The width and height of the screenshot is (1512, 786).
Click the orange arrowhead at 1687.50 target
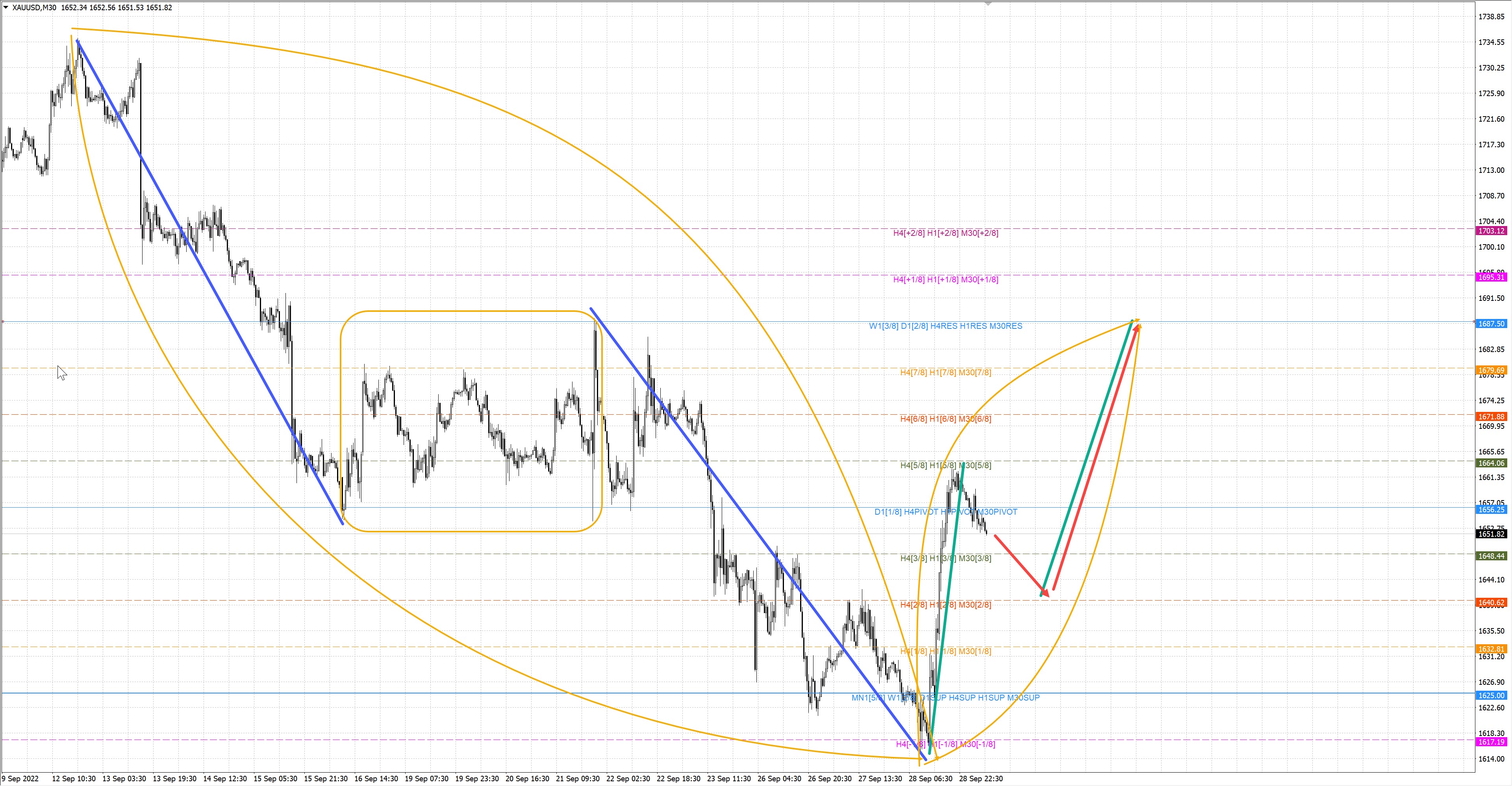pos(1138,321)
